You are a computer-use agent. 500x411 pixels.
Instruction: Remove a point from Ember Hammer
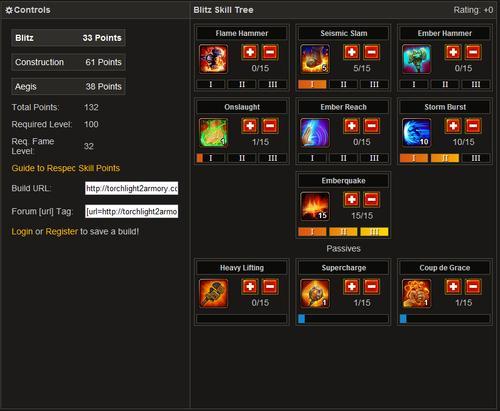click(473, 52)
